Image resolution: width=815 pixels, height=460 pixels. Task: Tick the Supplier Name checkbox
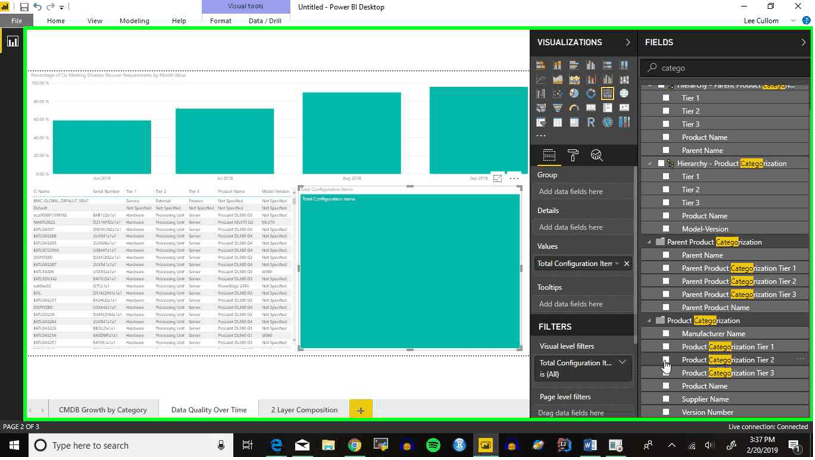[x=666, y=399]
